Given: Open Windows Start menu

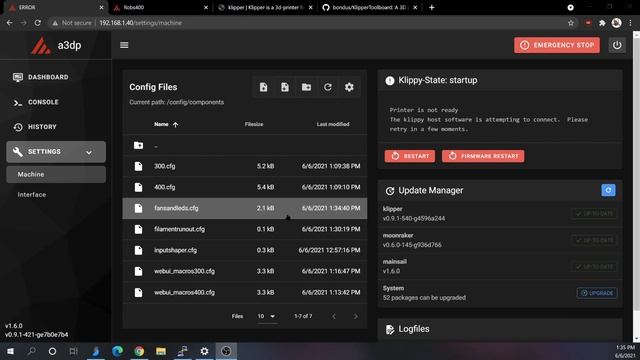Looking at the screenshot, I should coord(10,351).
